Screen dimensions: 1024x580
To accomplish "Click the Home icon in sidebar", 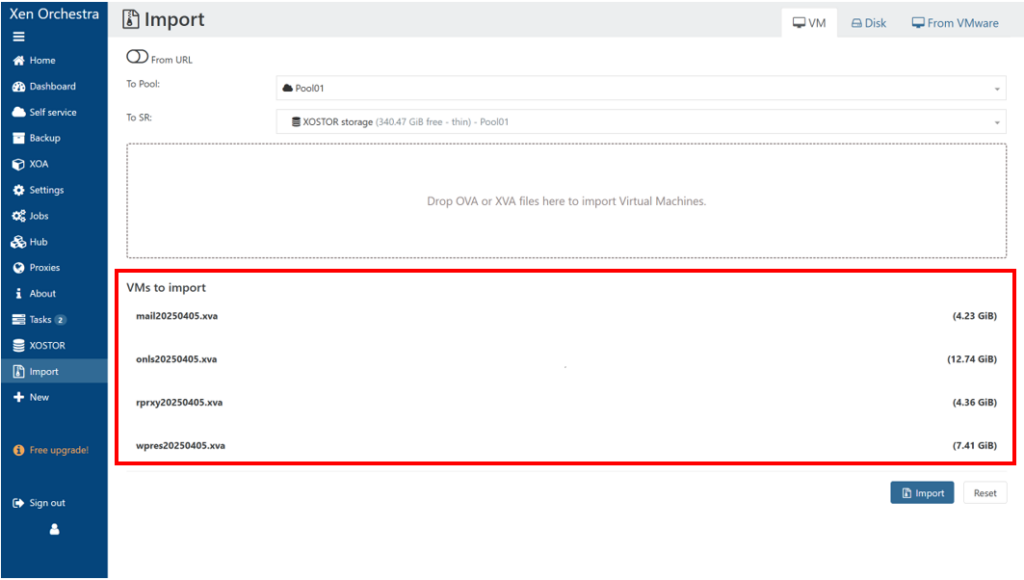I will (18, 61).
